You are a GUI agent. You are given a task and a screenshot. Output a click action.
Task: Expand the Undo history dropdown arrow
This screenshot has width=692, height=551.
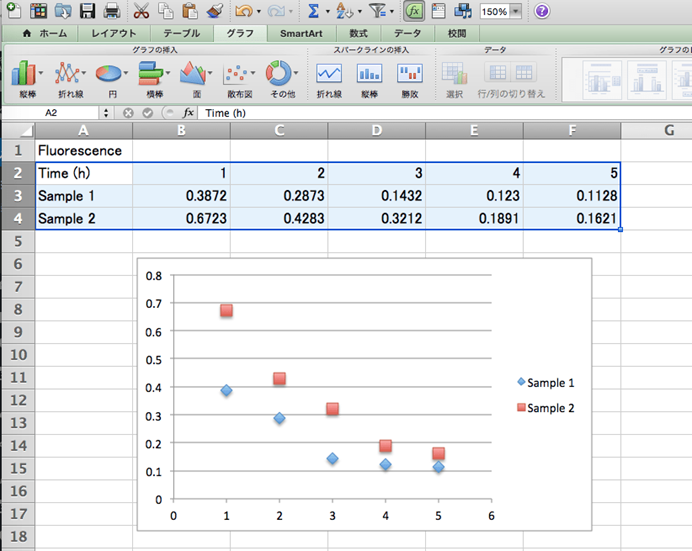(x=259, y=12)
